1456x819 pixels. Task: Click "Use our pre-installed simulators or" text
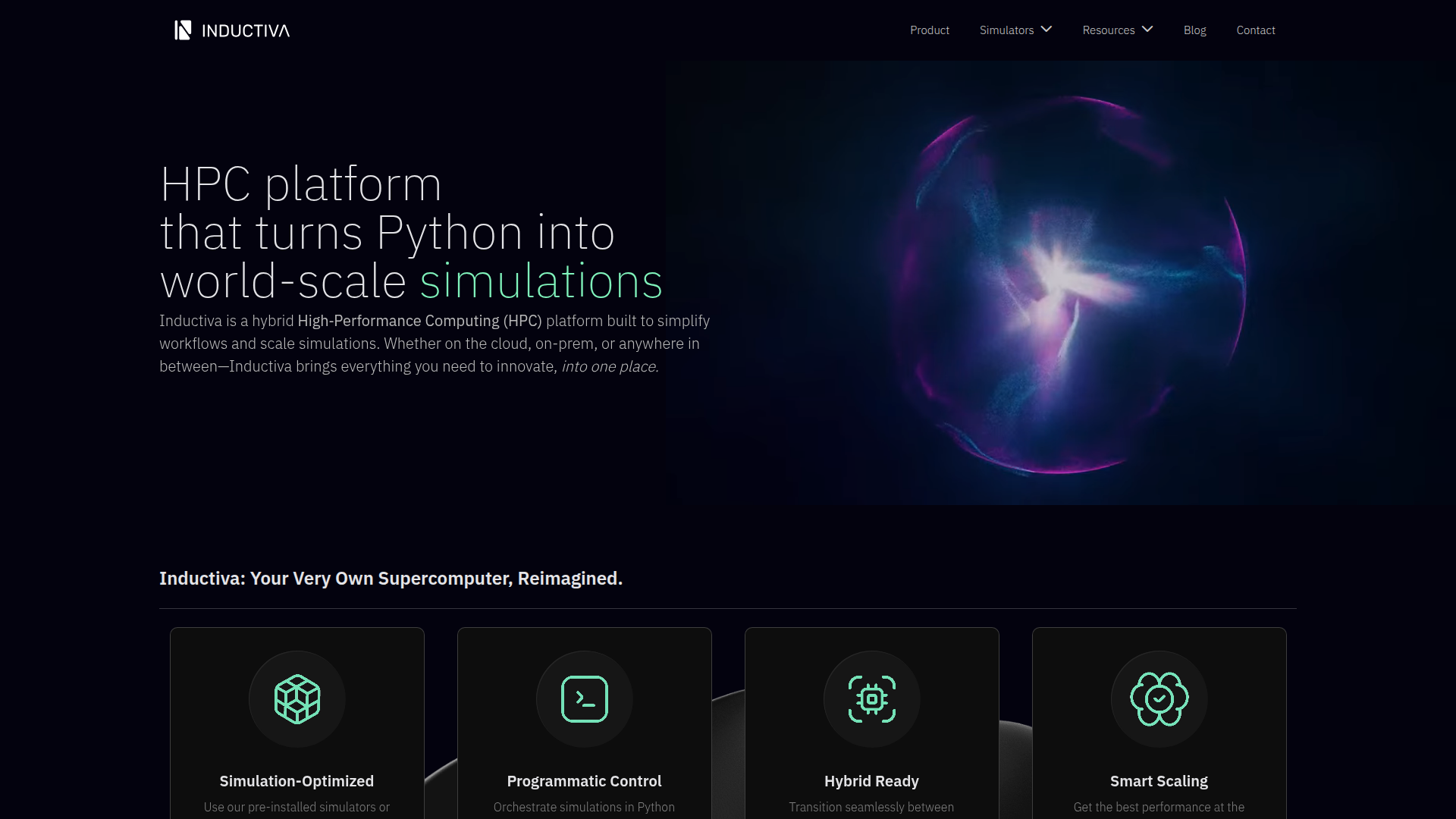tap(297, 807)
